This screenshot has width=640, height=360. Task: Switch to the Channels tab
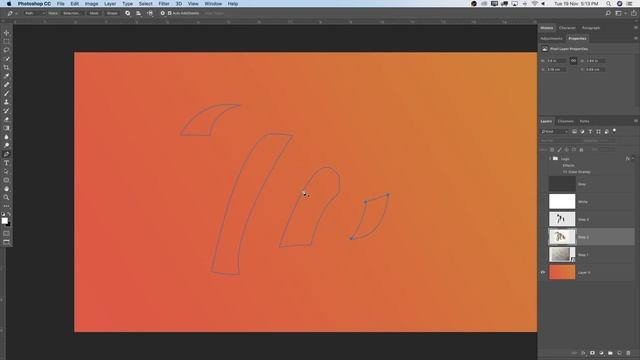point(565,121)
